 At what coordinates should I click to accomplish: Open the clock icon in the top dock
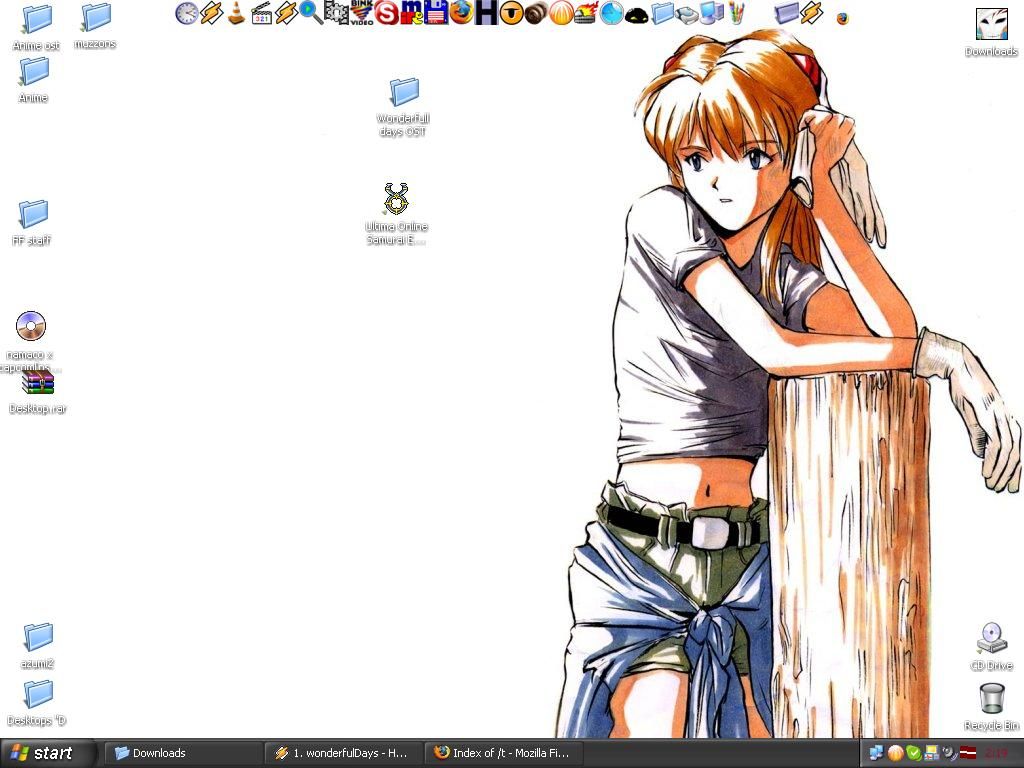187,13
